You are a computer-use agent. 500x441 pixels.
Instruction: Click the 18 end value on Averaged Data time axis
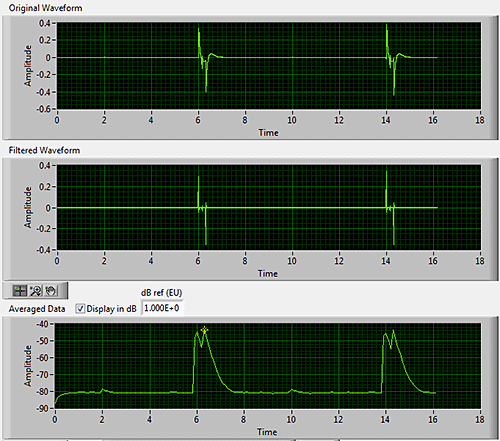(479, 419)
